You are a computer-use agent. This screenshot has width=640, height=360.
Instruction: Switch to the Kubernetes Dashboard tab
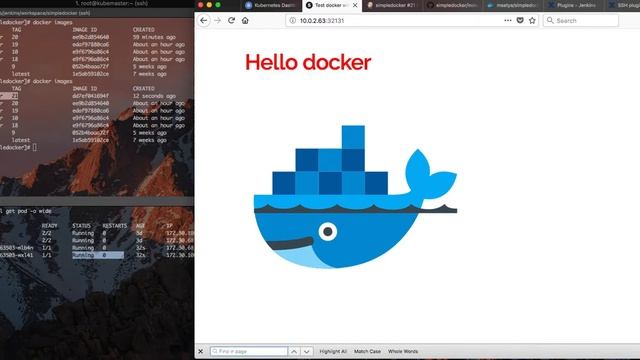[270, 5]
